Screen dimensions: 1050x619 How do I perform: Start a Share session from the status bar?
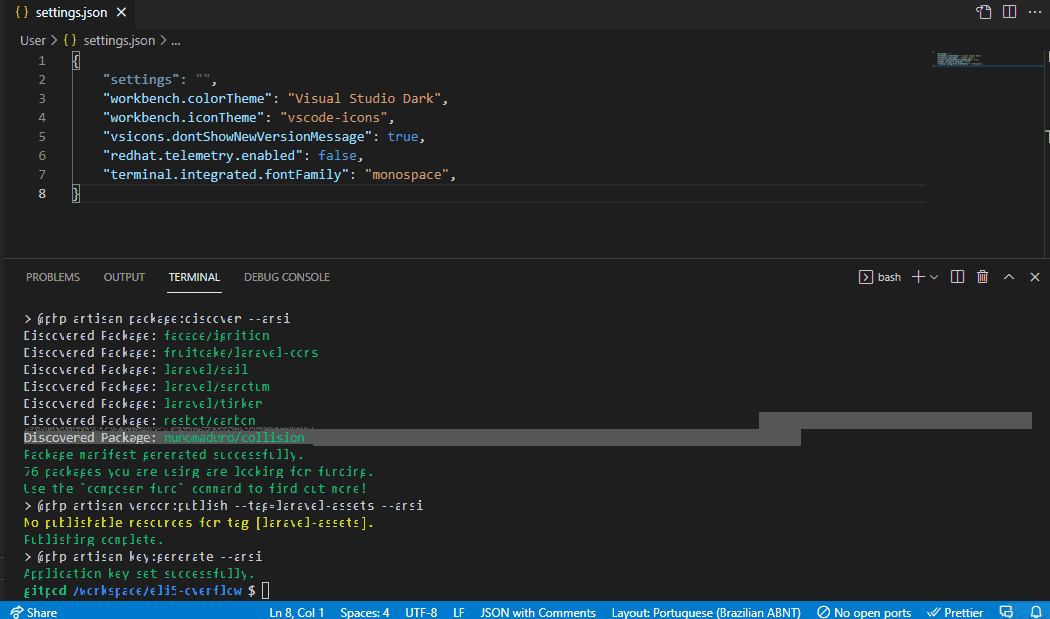coord(33,612)
